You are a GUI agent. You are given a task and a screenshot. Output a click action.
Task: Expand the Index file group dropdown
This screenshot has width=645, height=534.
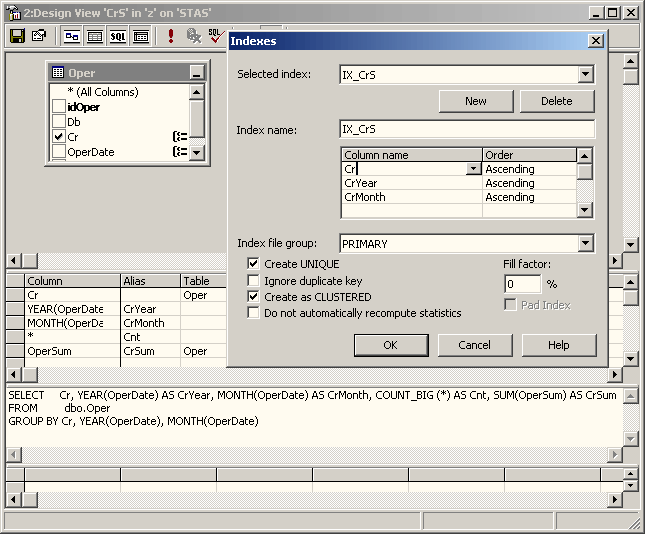[586, 244]
